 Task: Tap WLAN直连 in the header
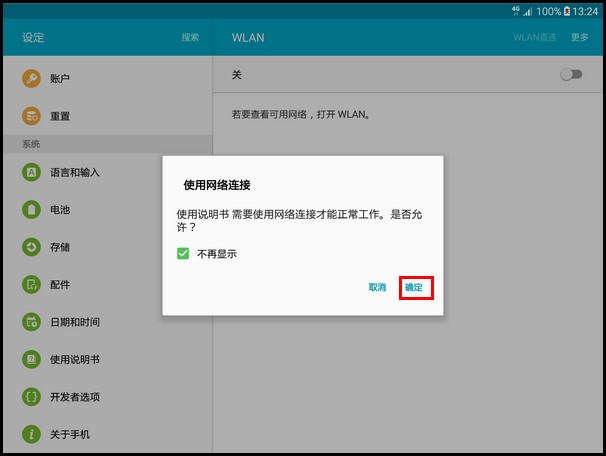[535, 37]
